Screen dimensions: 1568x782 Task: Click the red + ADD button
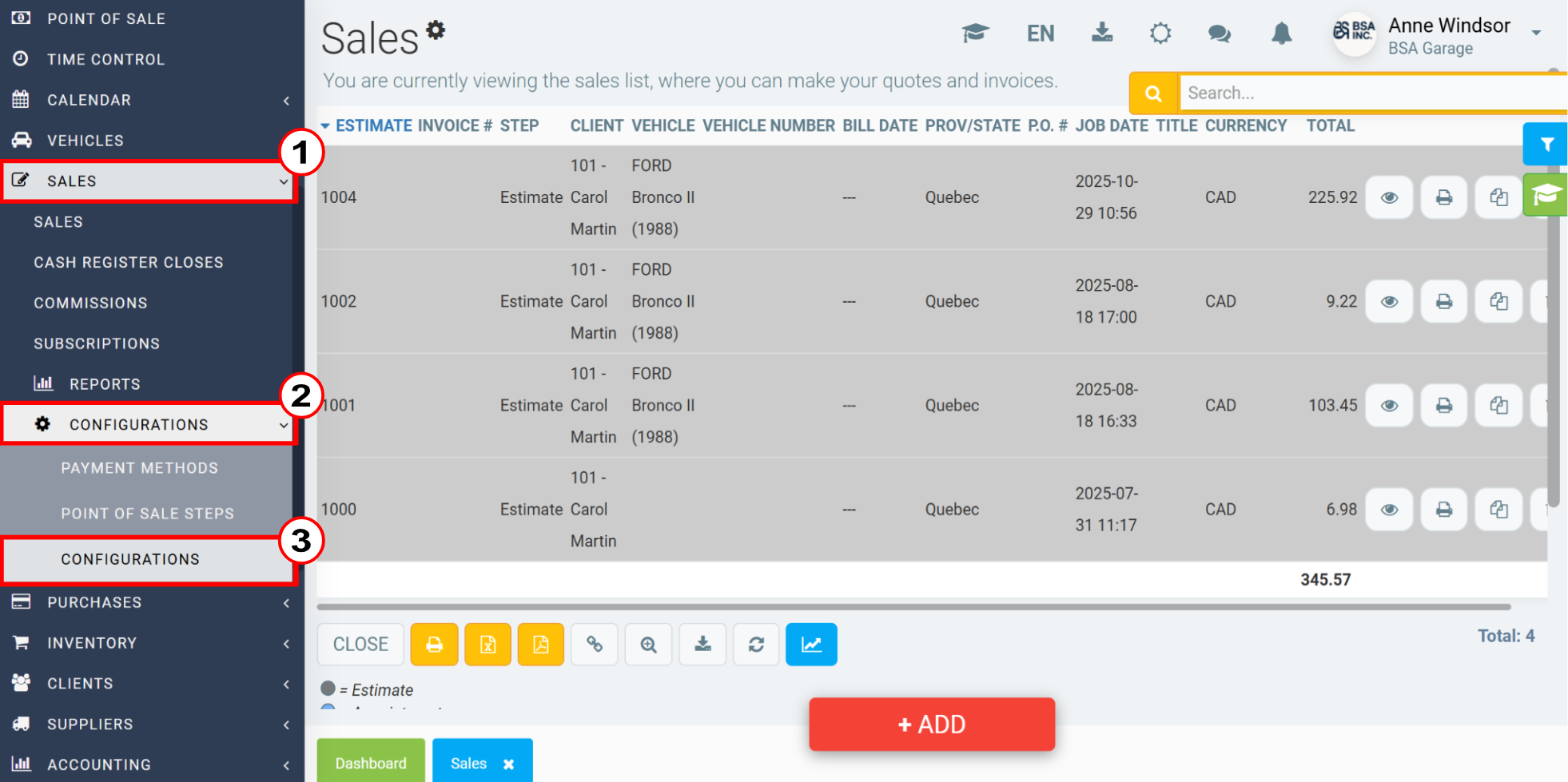pyautogui.click(x=932, y=724)
